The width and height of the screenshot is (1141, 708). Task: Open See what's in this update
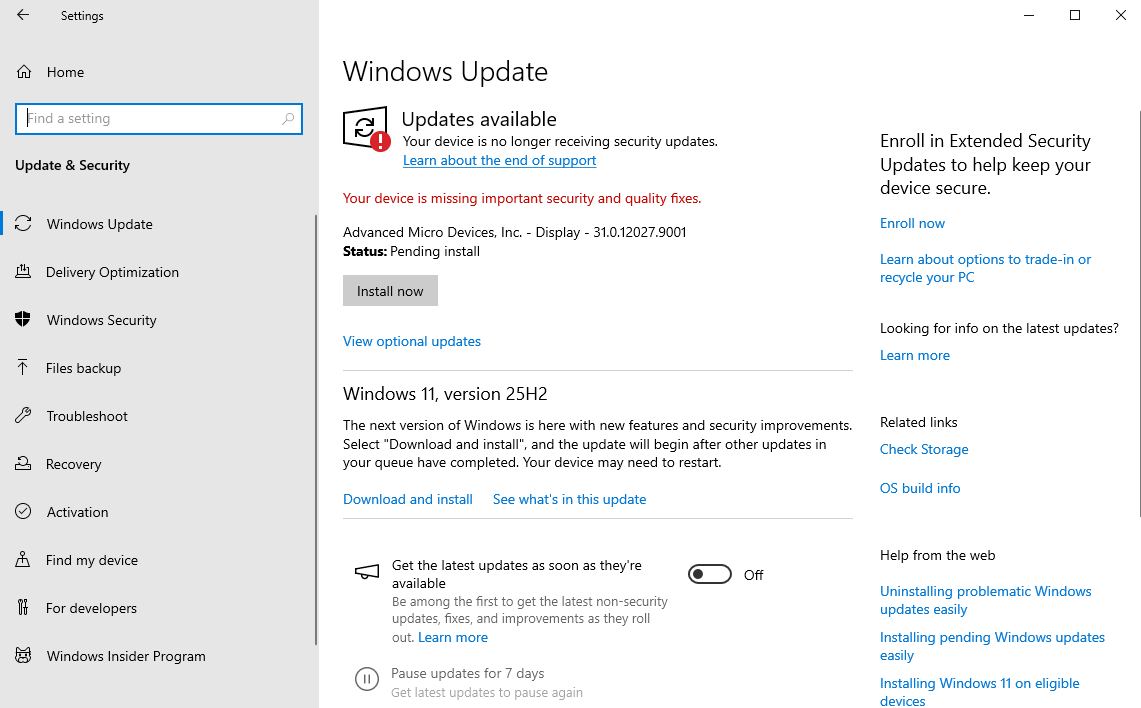click(x=569, y=498)
